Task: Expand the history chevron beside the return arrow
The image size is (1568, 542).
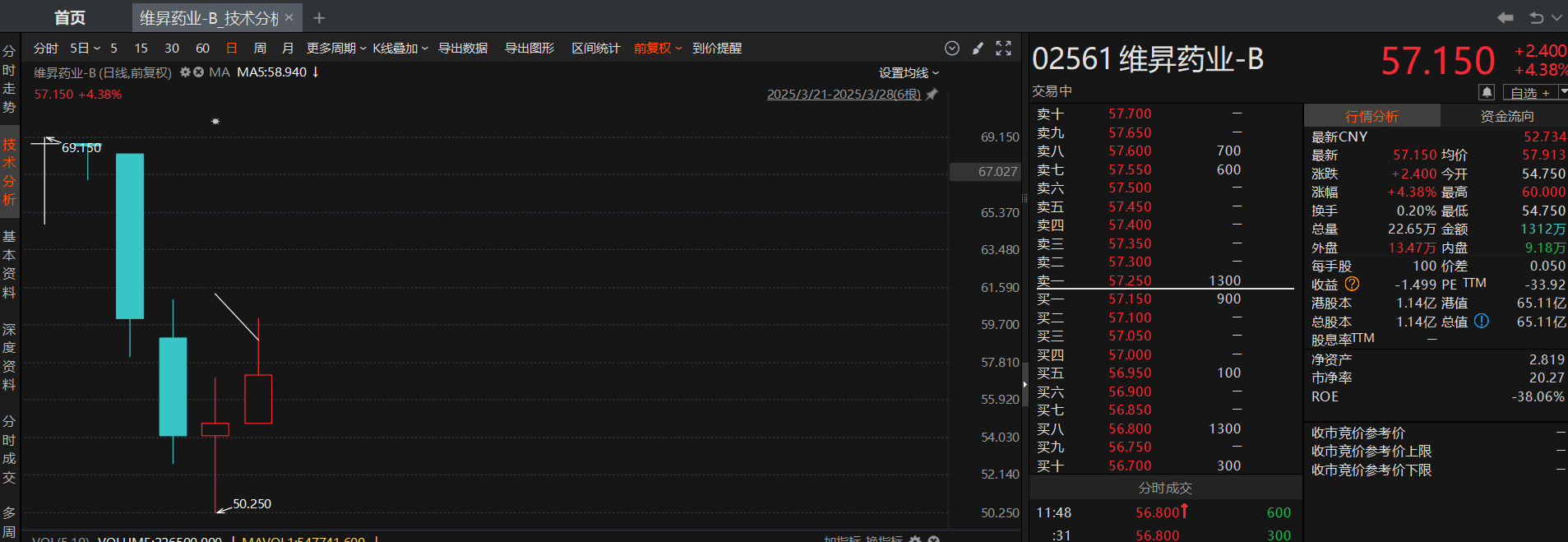Action: pyautogui.click(x=1556, y=17)
